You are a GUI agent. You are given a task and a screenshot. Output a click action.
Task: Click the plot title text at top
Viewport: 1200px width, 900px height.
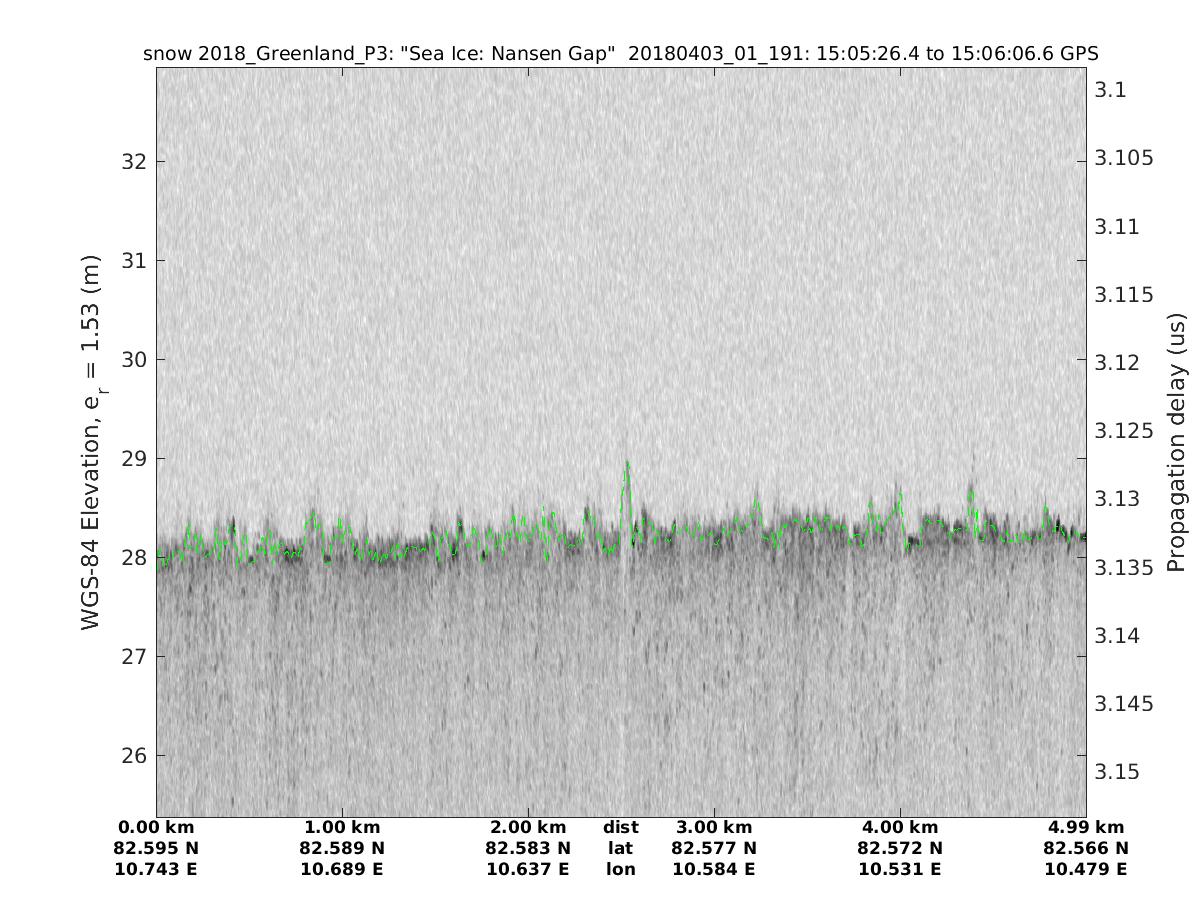click(x=621, y=53)
